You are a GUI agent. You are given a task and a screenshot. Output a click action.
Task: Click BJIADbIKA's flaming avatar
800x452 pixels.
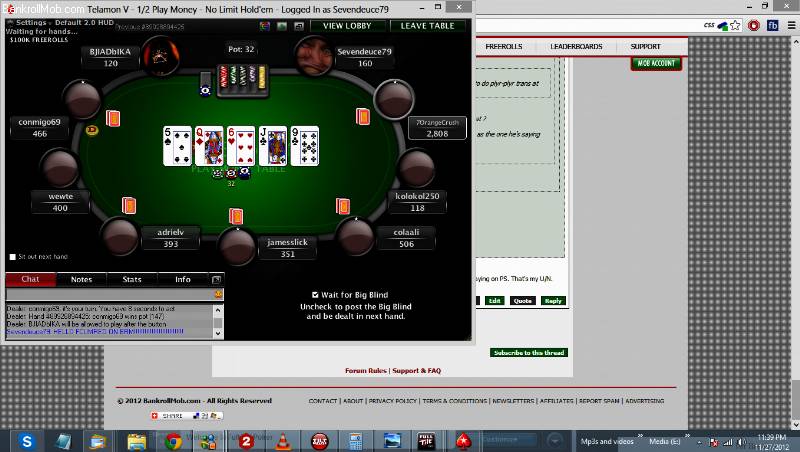pyautogui.click(x=160, y=55)
